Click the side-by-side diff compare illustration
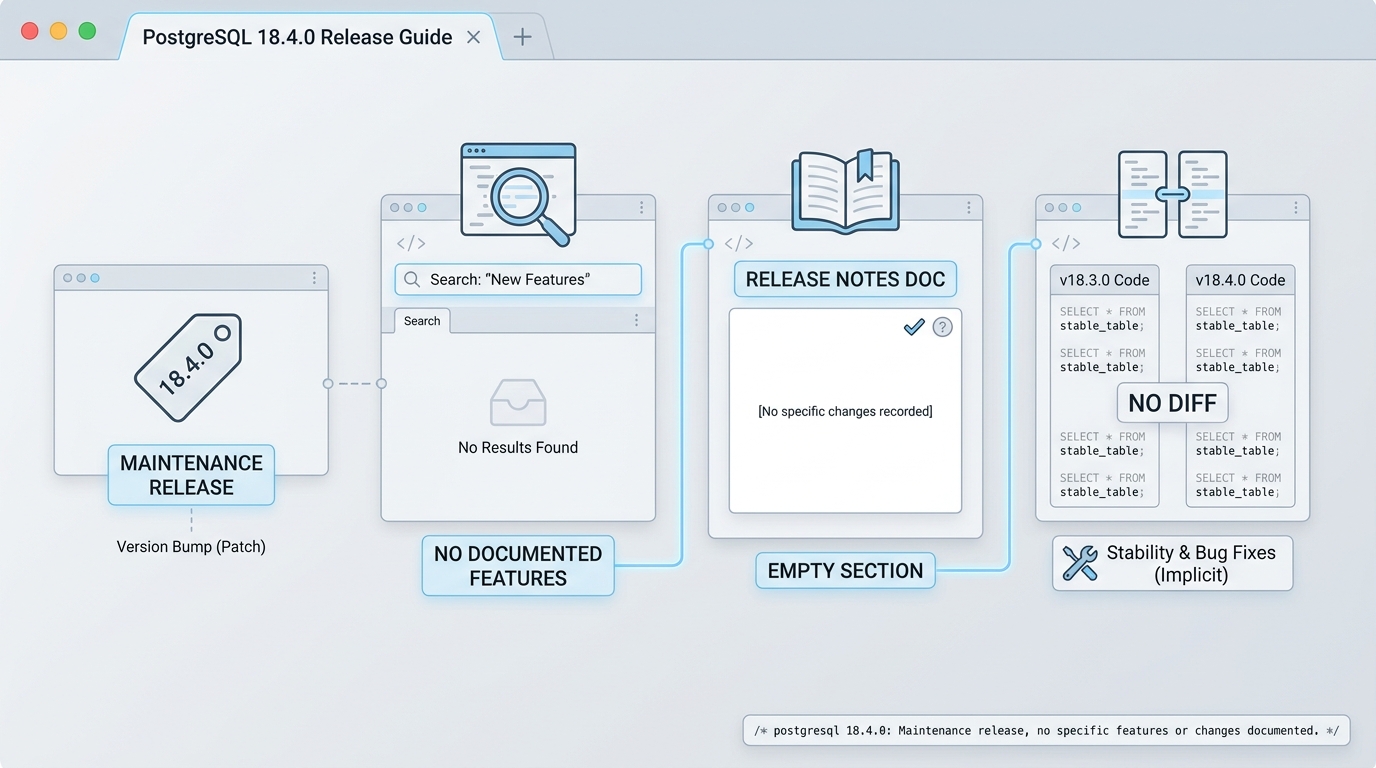This screenshot has height=768, width=1376. (x=1172, y=194)
